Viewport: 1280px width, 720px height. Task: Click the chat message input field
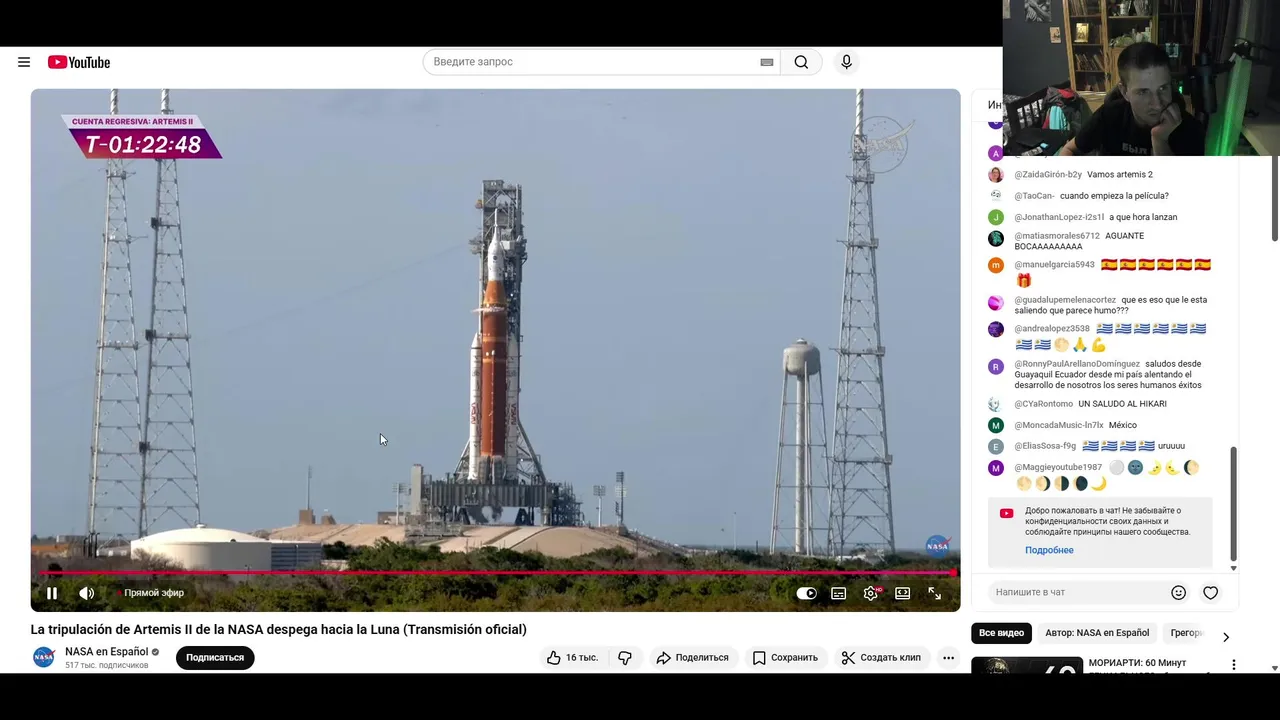click(x=1080, y=592)
